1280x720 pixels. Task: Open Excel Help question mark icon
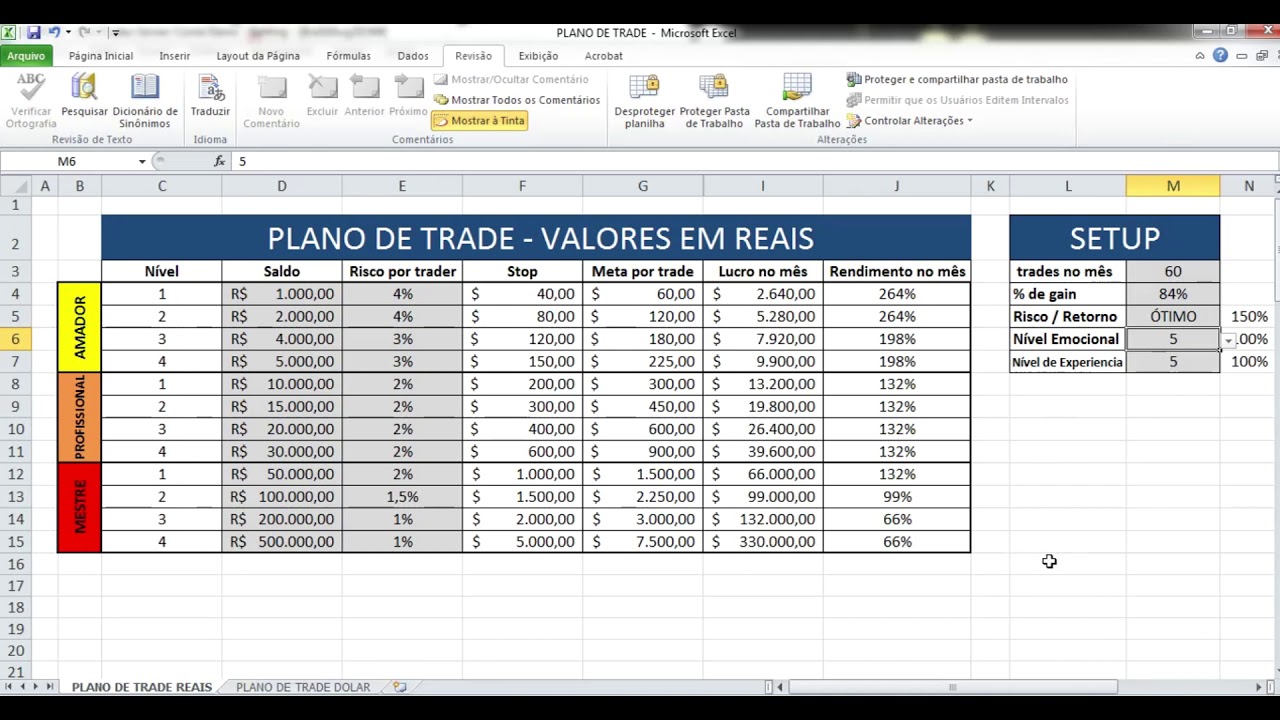1220,56
